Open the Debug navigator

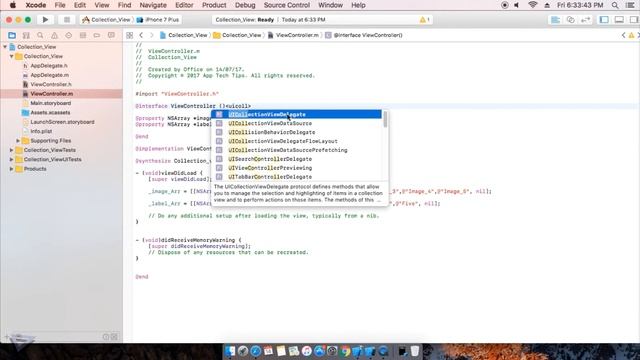pos(83,36)
